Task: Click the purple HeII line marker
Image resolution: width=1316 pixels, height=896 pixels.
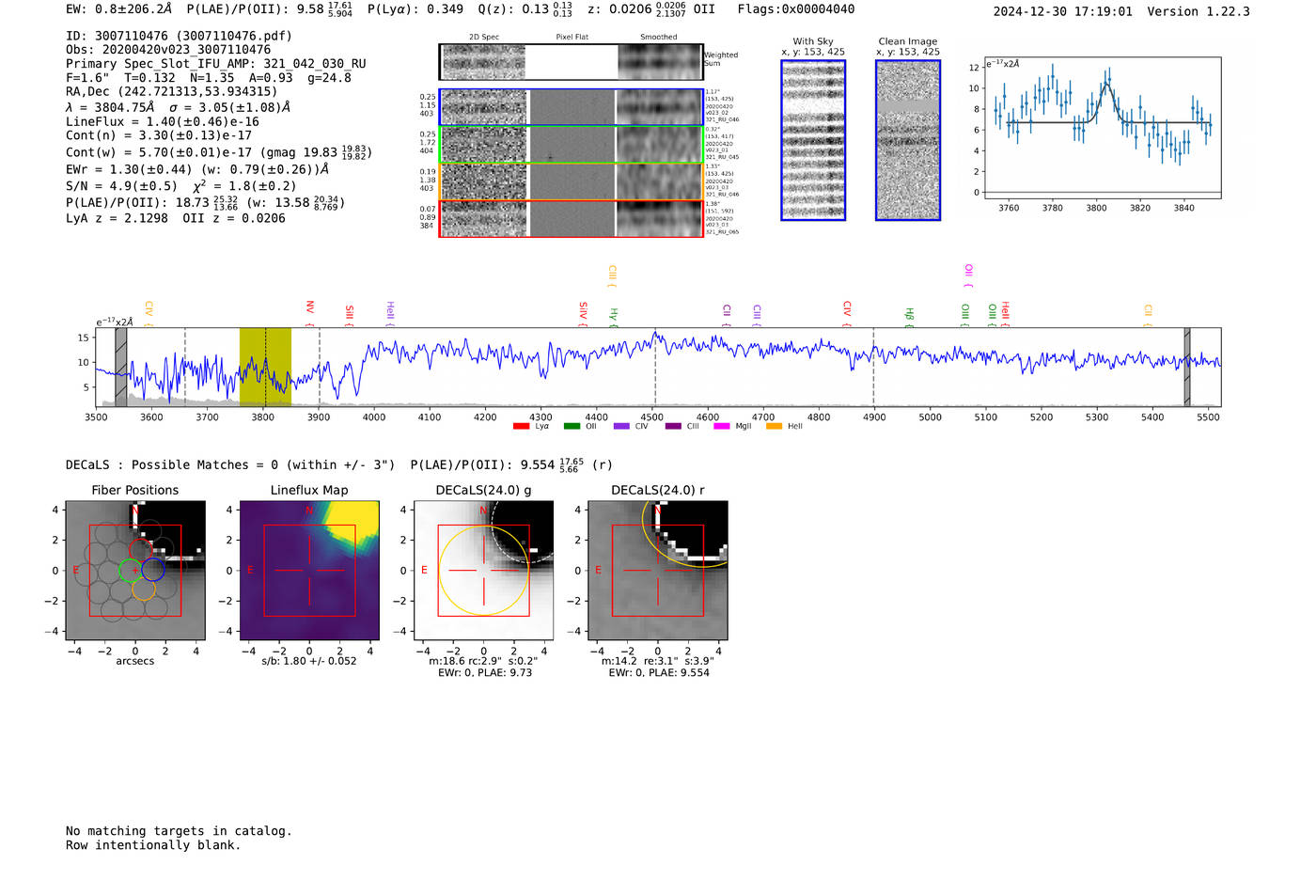Action: click(390, 314)
